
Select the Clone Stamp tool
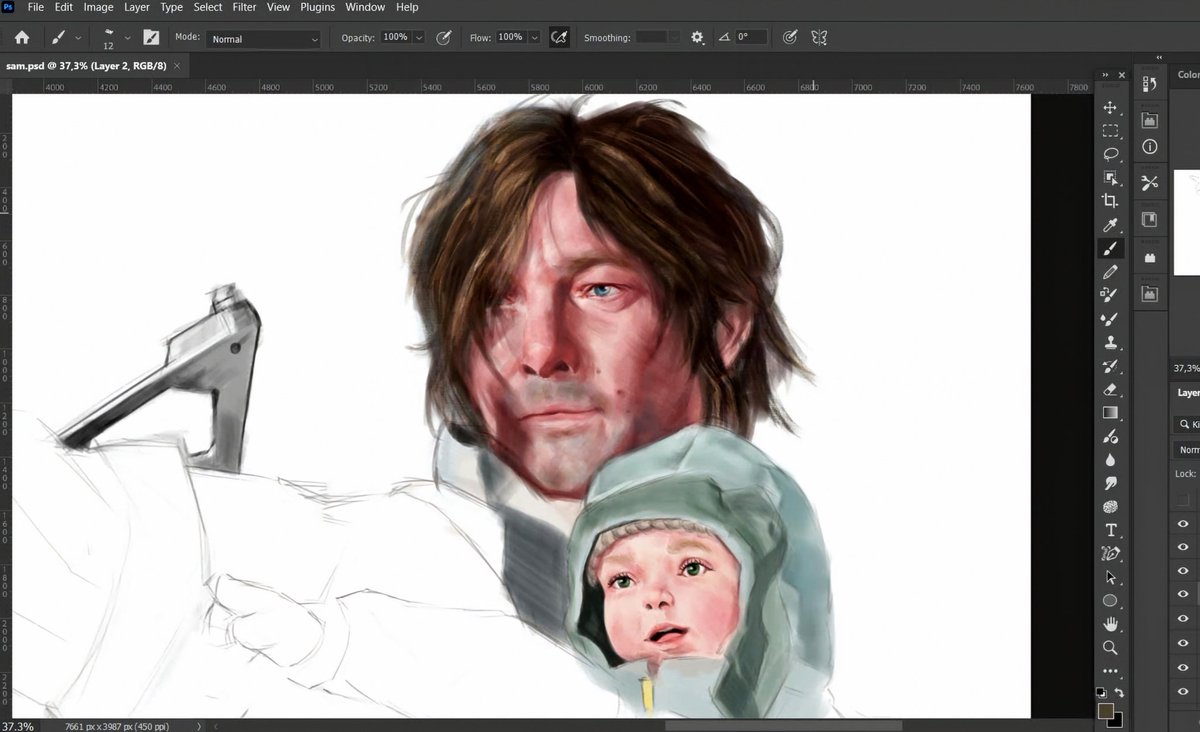point(1110,342)
